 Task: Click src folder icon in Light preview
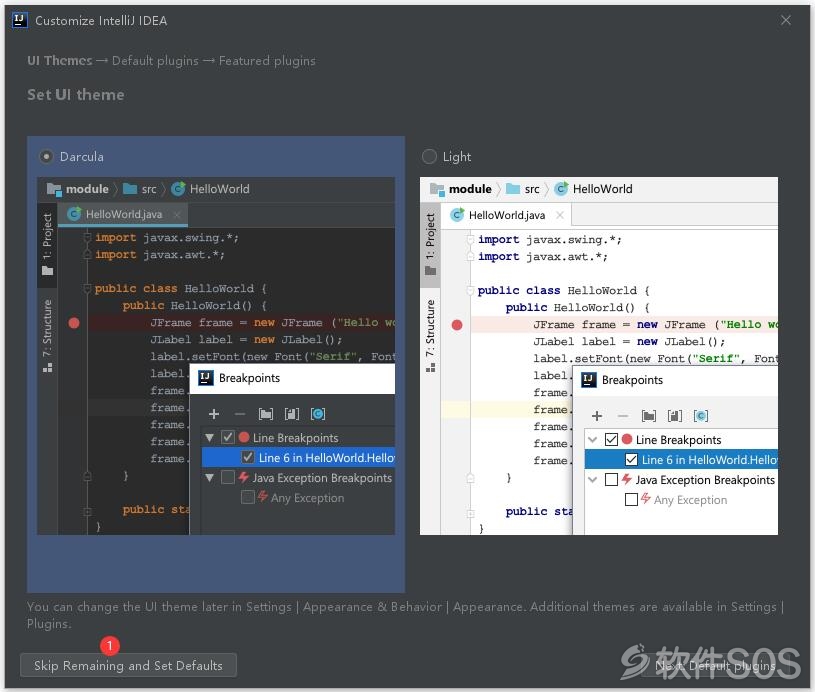[513, 189]
